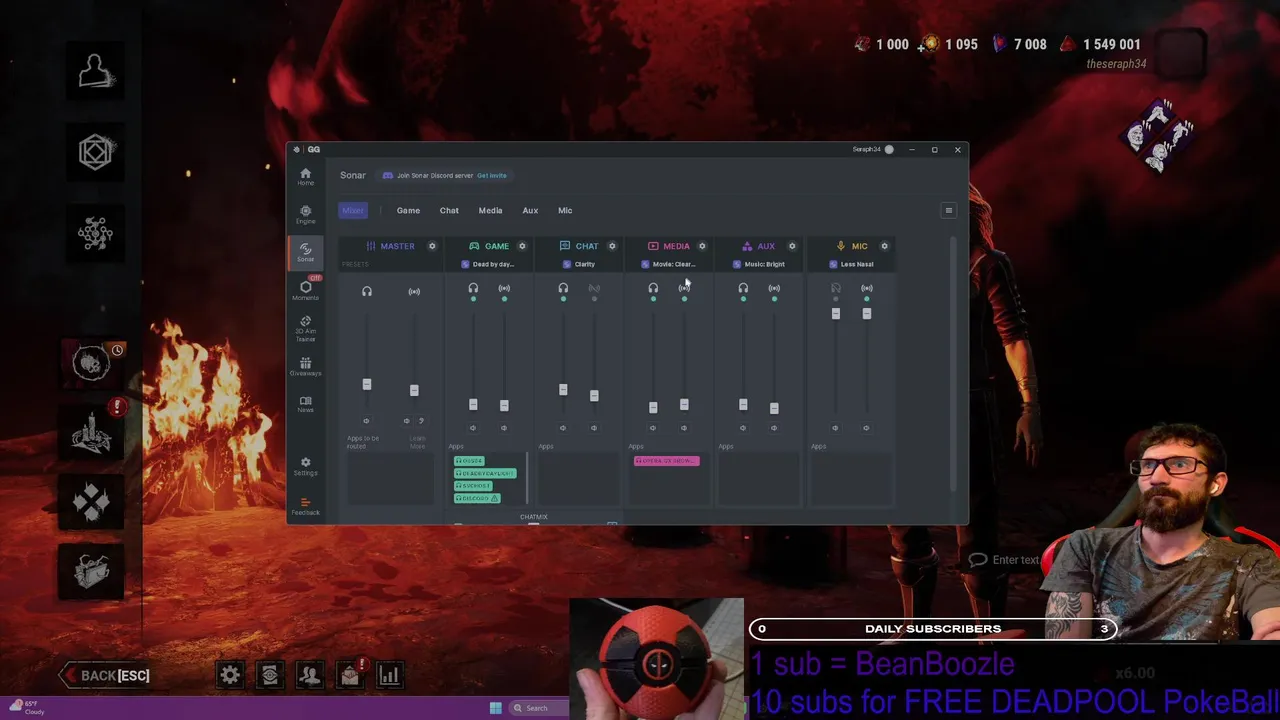Click the Master hearing icon beside stream mute

coord(421,421)
